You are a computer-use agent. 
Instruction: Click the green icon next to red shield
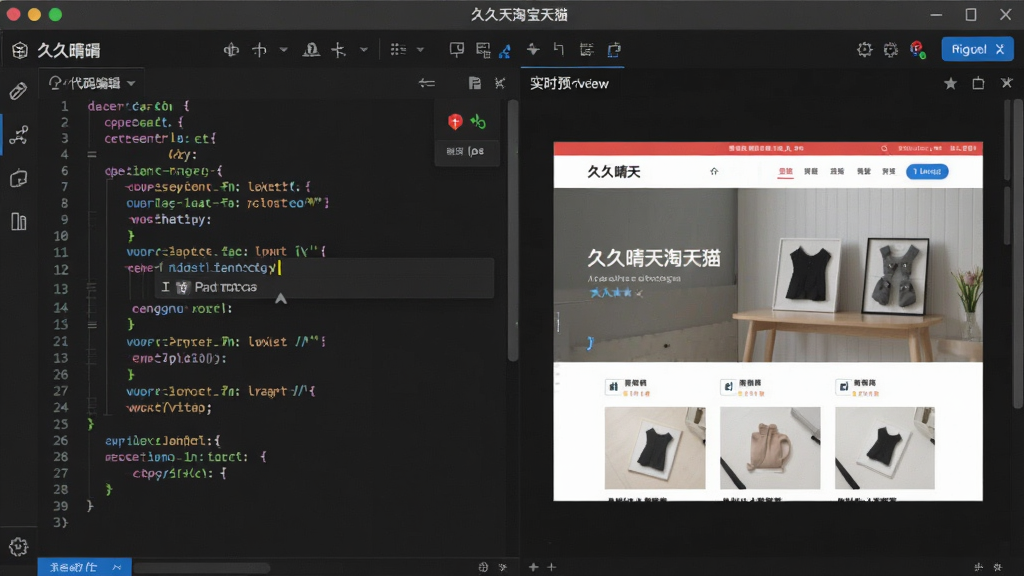[478, 121]
